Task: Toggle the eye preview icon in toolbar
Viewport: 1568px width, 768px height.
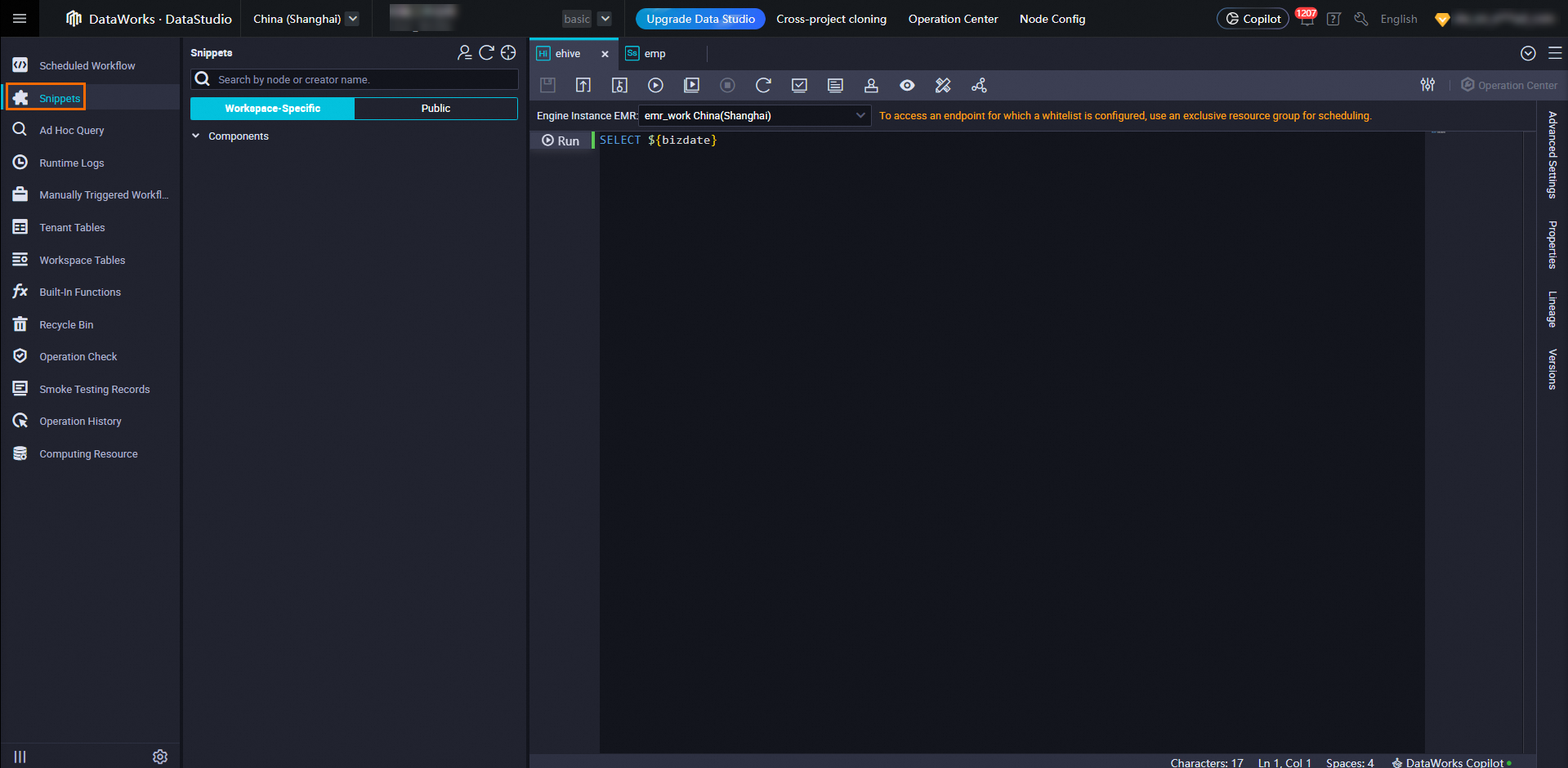Action: click(907, 85)
